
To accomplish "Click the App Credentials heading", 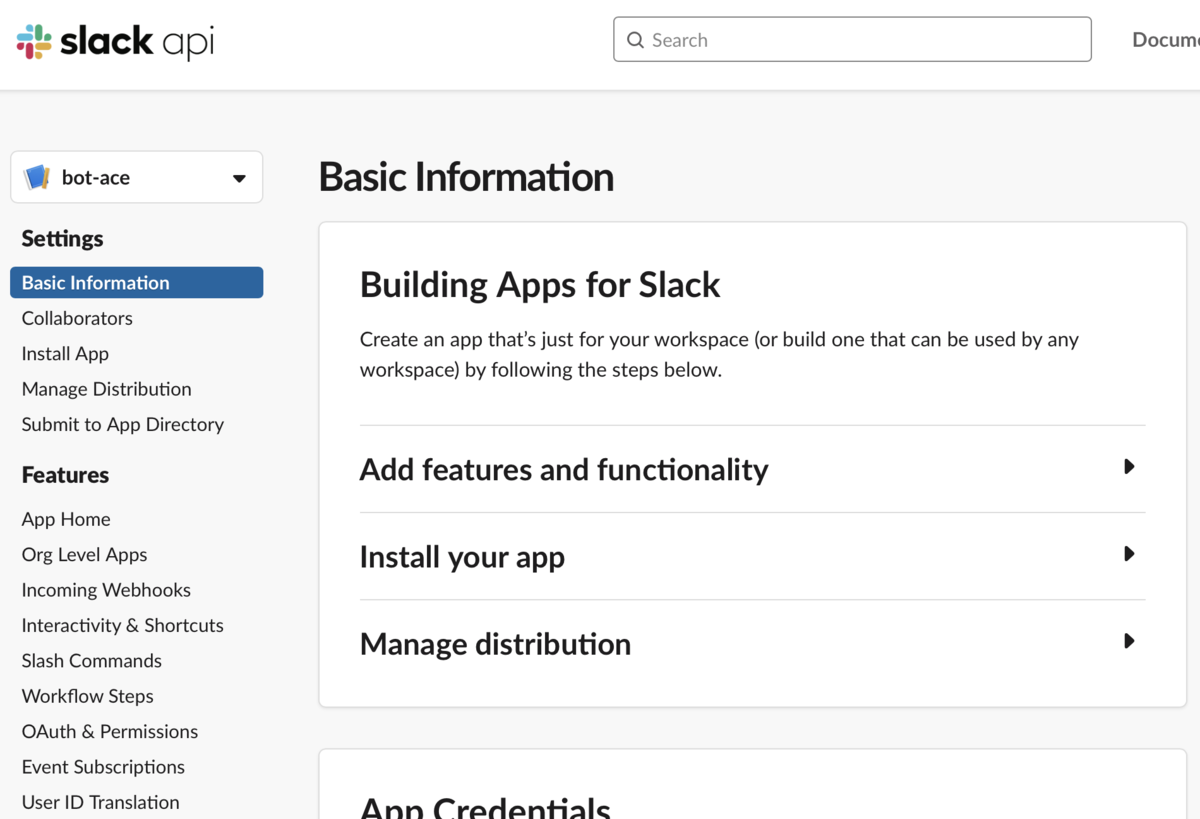I will (485, 807).
